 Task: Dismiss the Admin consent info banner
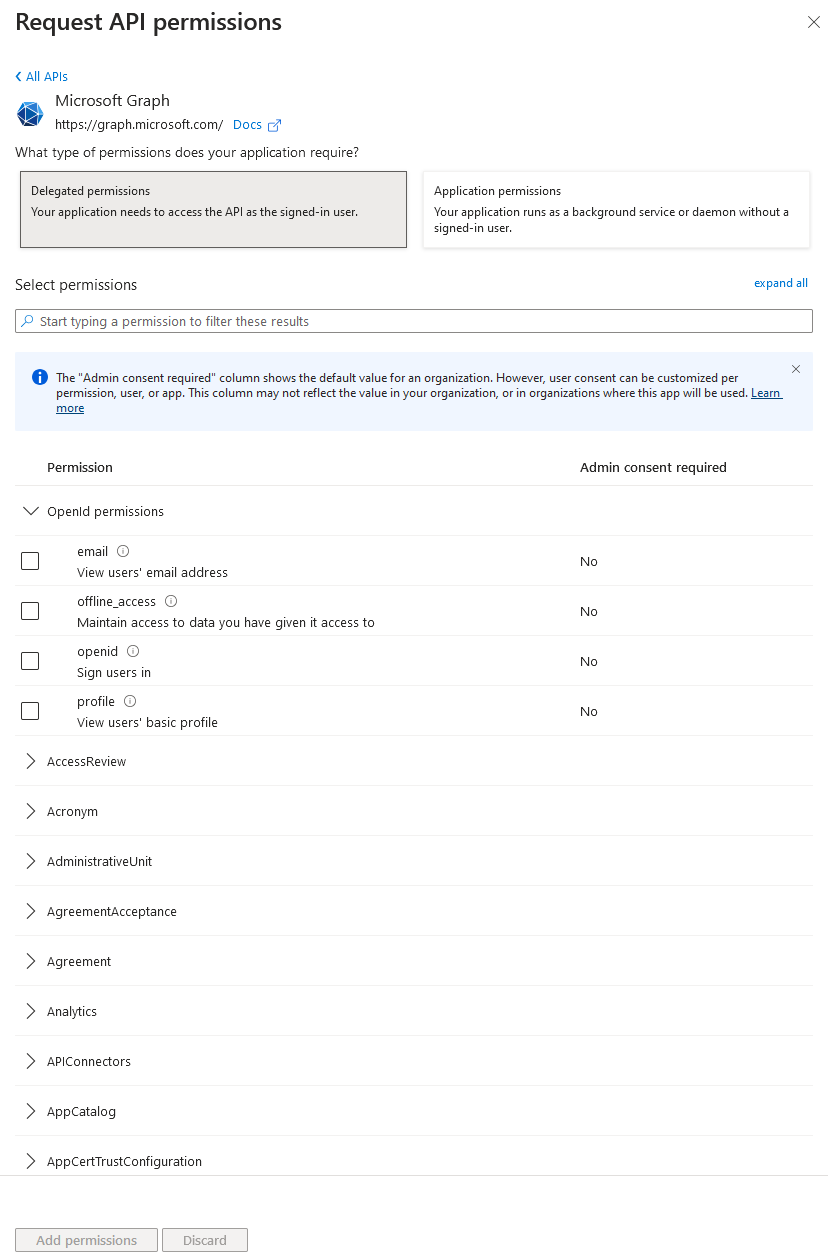pyautogui.click(x=796, y=369)
